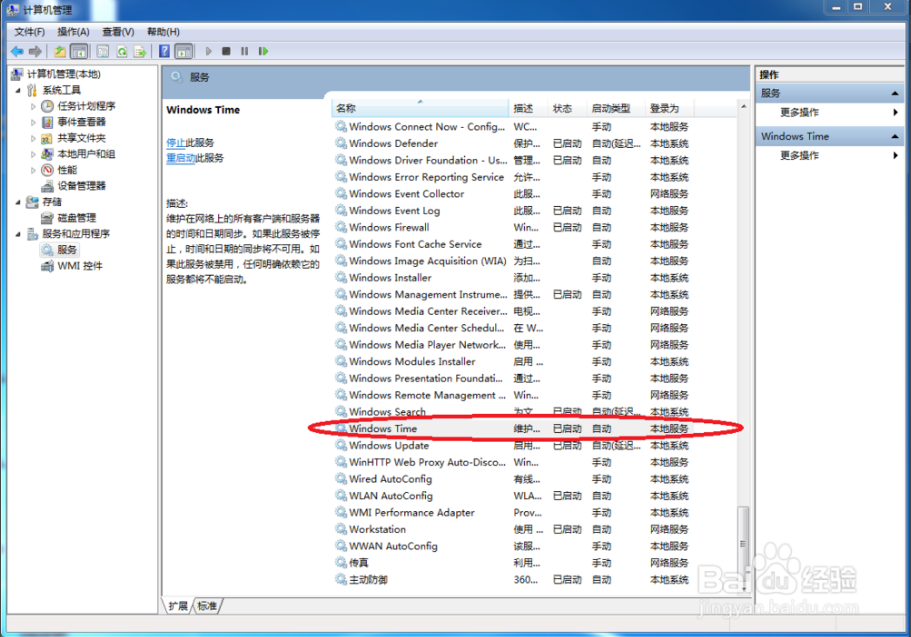911x637 pixels.
Task: Expand the 共享文件夹 tree node arrow
Action: coord(33,138)
